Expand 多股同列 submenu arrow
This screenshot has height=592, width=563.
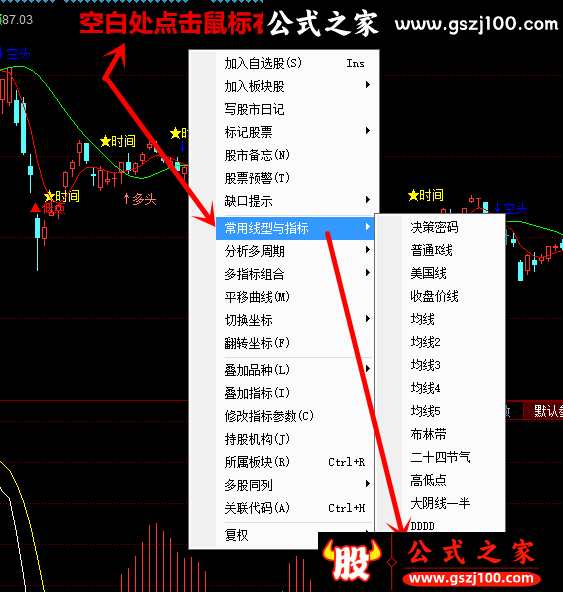tap(368, 484)
